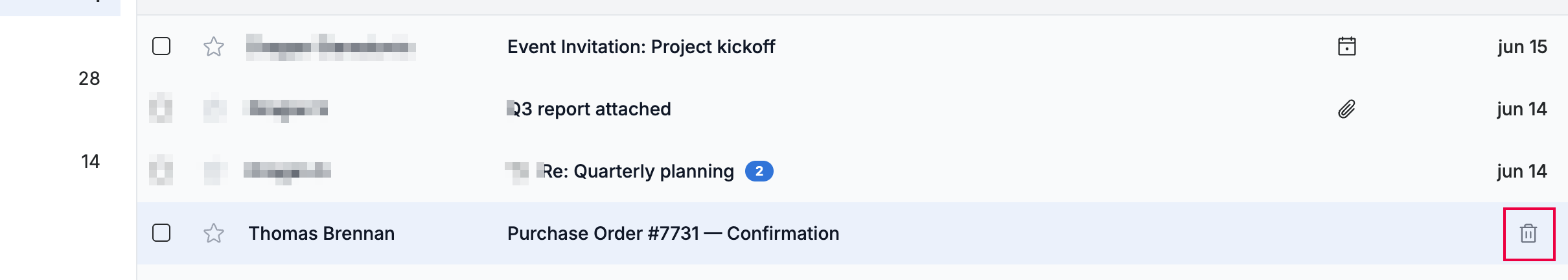Delete the Purchase Order #7731 email with trash icon

[x=1528, y=233]
